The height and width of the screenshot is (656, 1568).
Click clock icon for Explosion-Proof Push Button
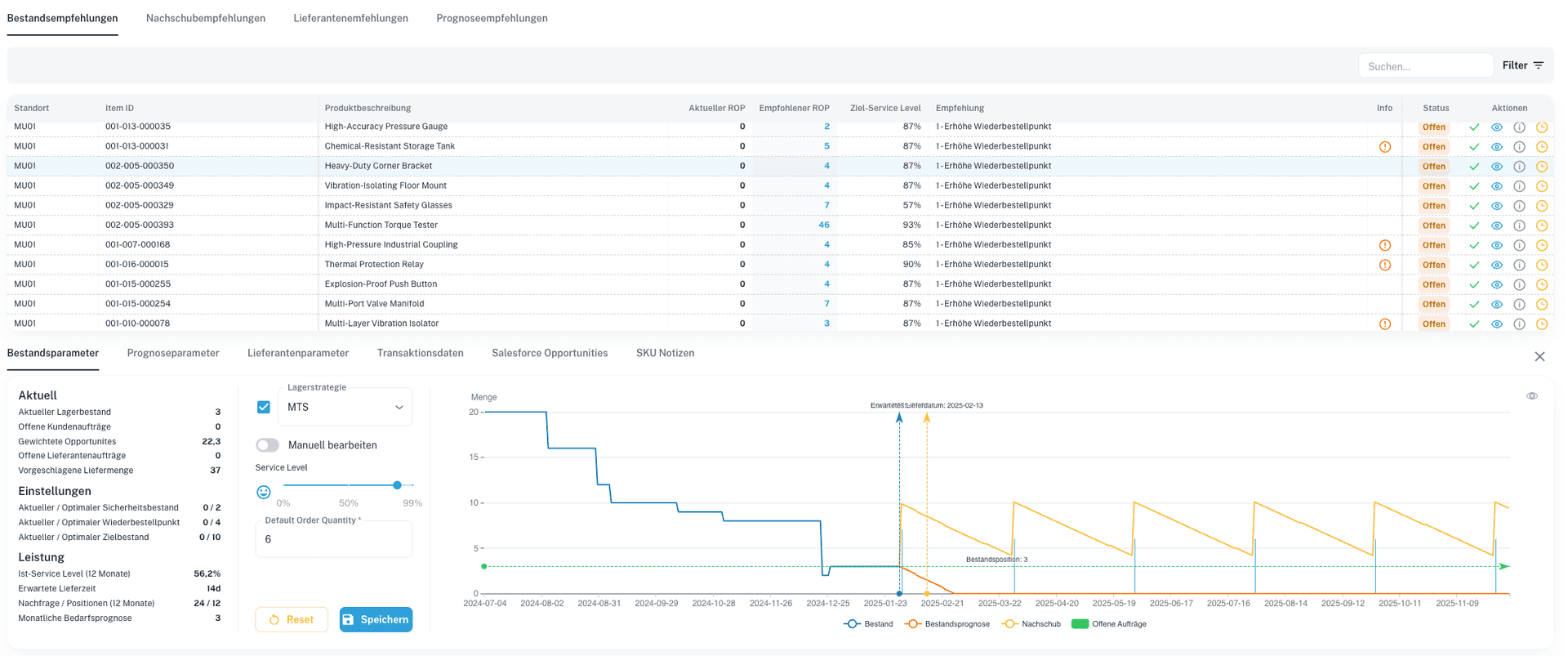click(x=1542, y=285)
